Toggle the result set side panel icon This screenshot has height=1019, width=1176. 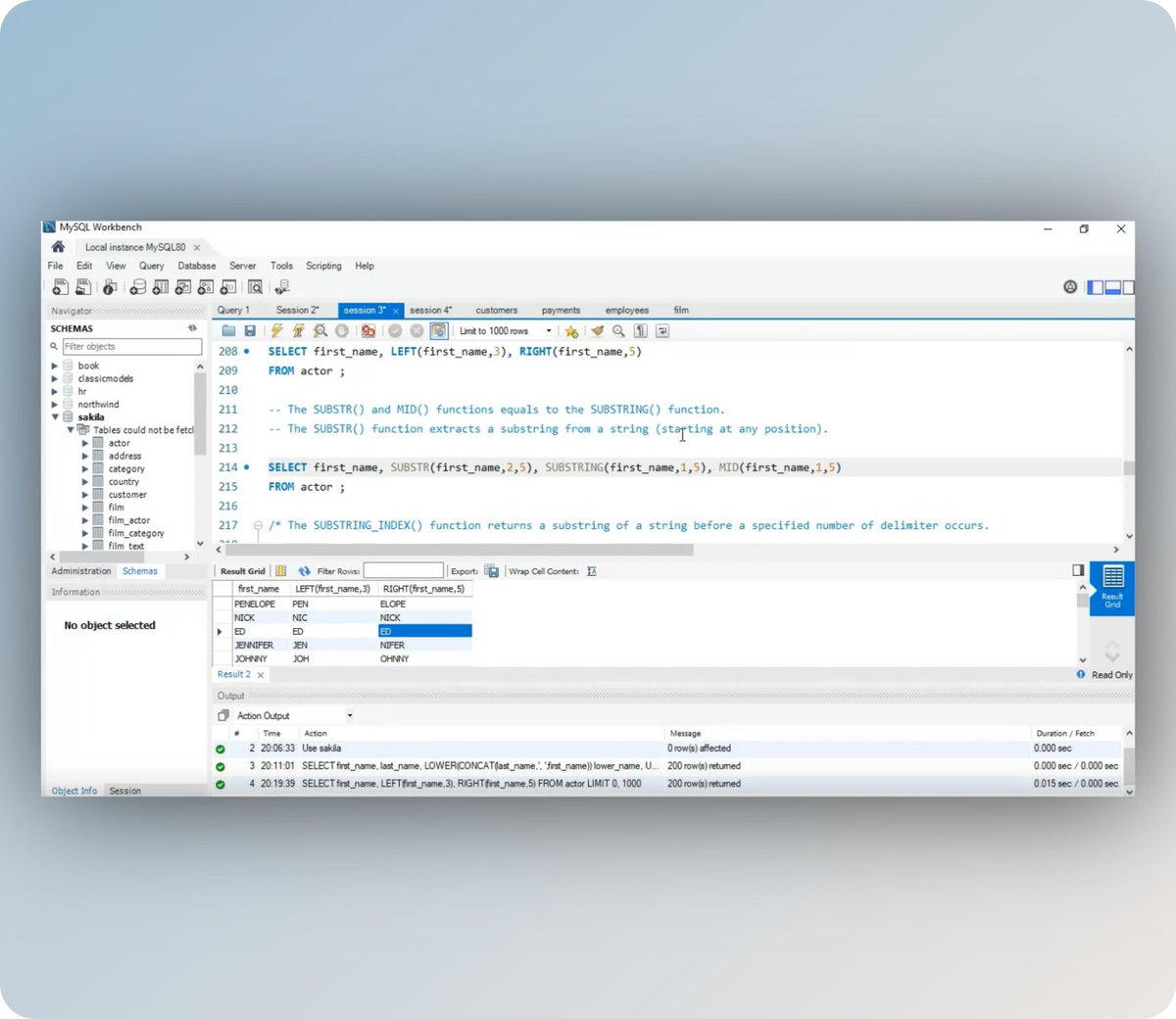(1078, 570)
